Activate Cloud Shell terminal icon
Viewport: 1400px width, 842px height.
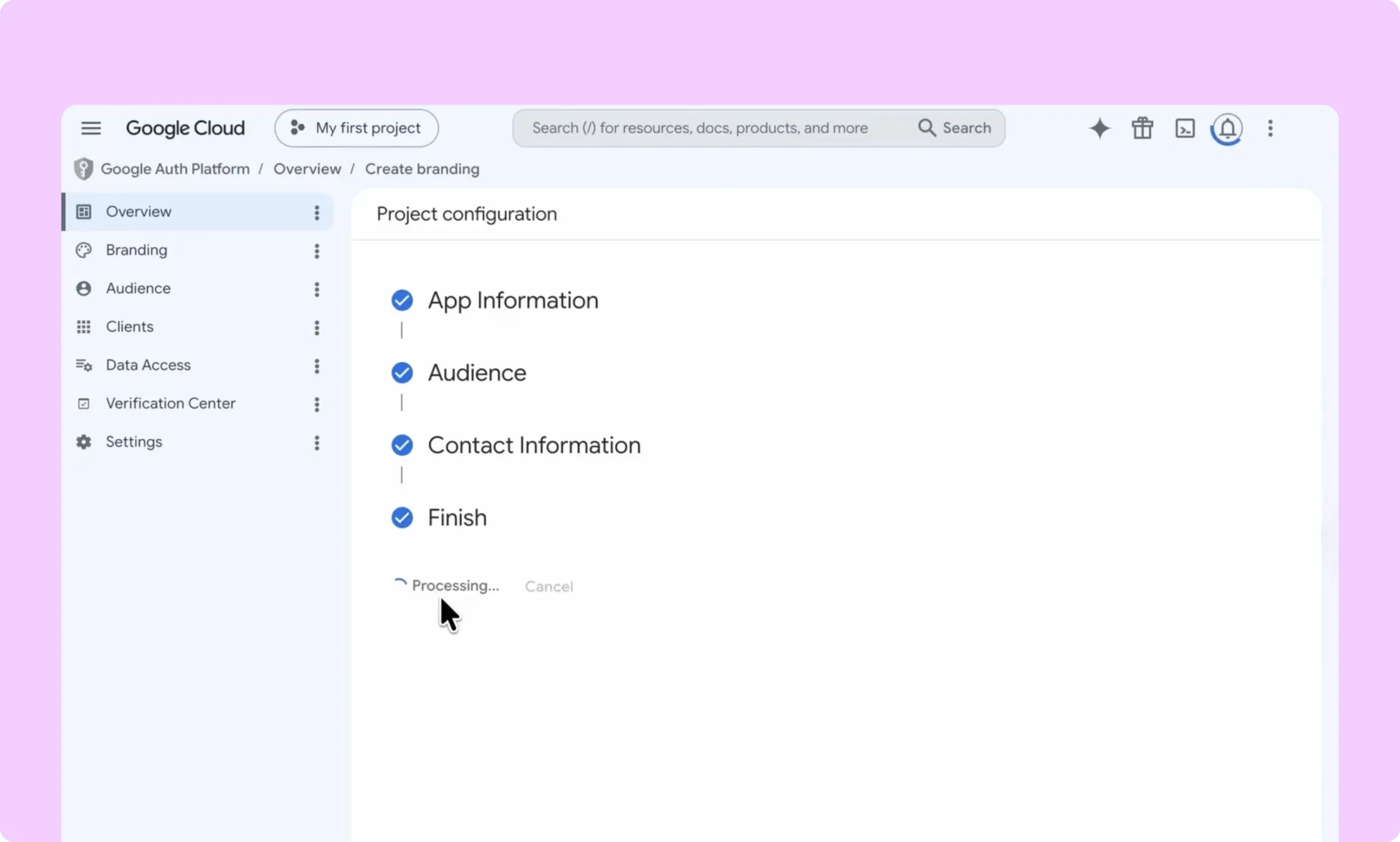pyautogui.click(x=1185, y=128)
